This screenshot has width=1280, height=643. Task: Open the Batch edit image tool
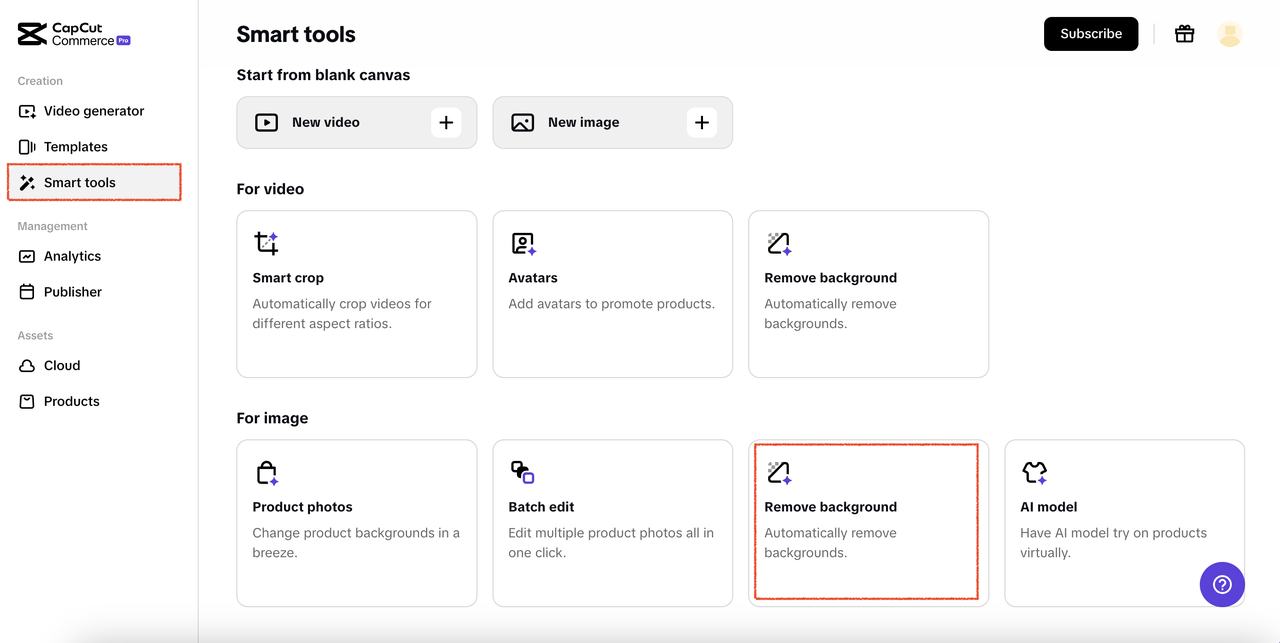[x=612, y=522]
